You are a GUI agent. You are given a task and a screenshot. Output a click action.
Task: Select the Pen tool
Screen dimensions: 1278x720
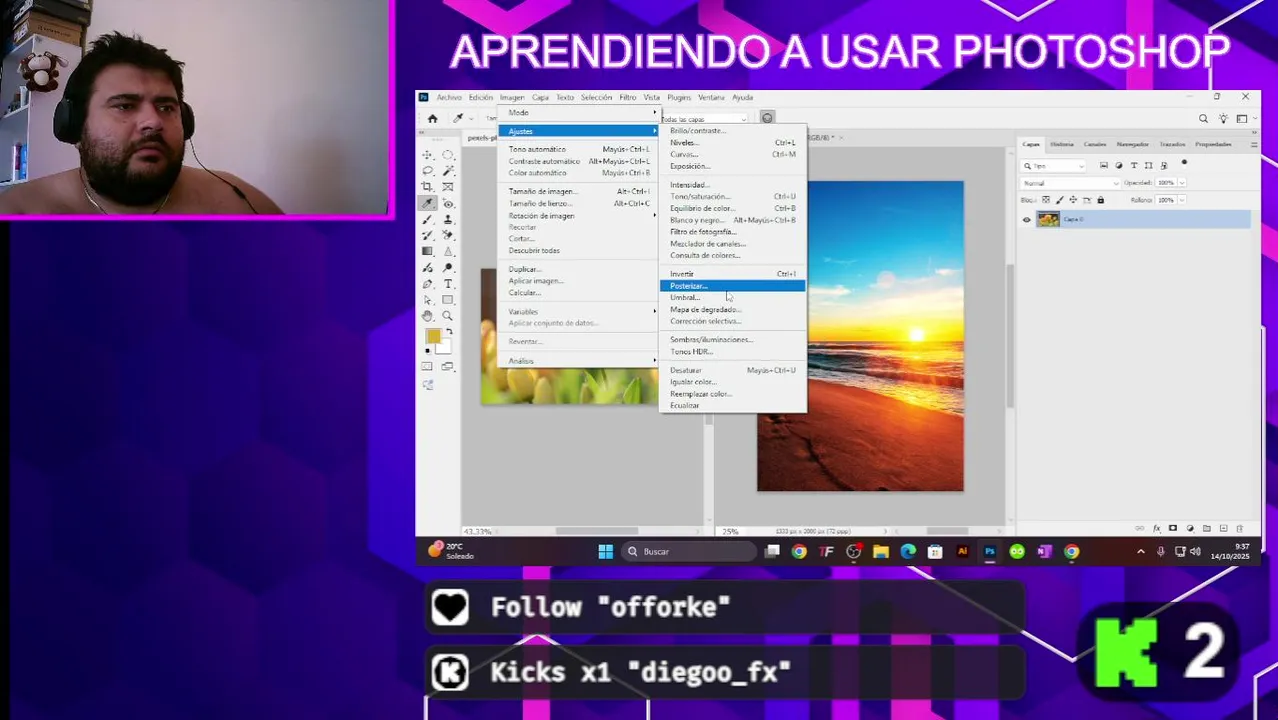428,284
